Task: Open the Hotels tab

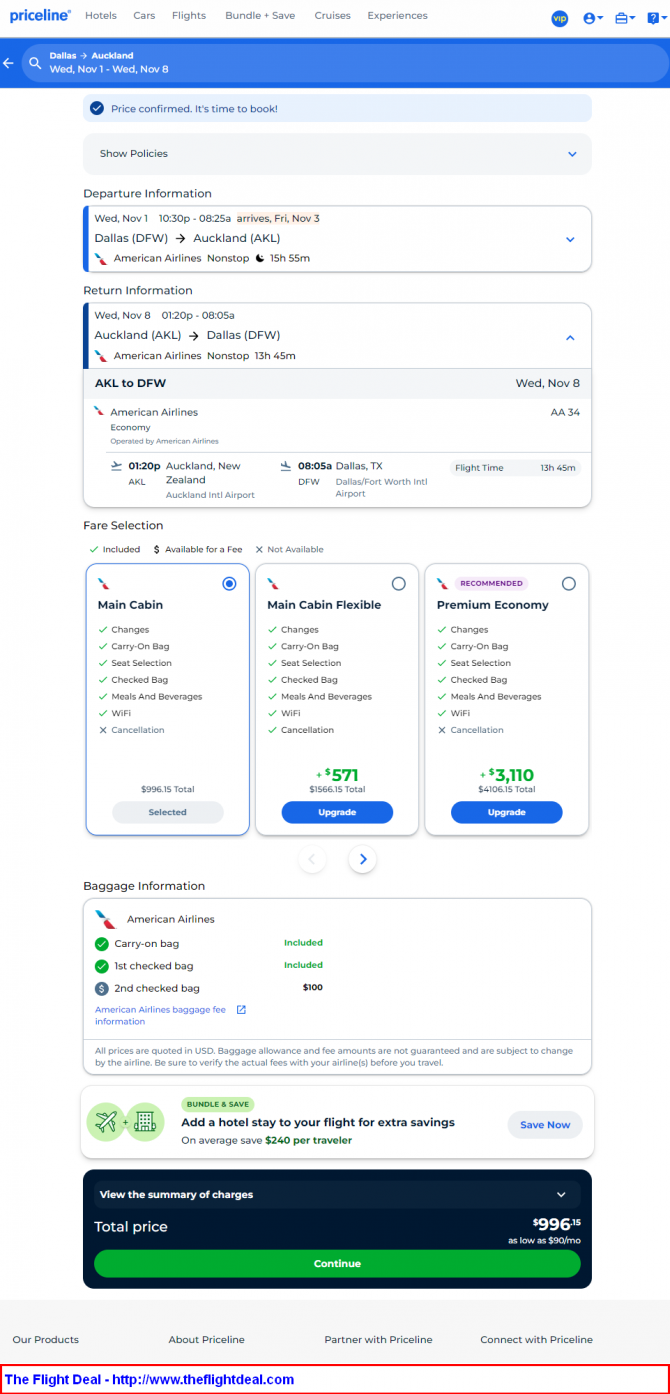Action: point(101,16)
